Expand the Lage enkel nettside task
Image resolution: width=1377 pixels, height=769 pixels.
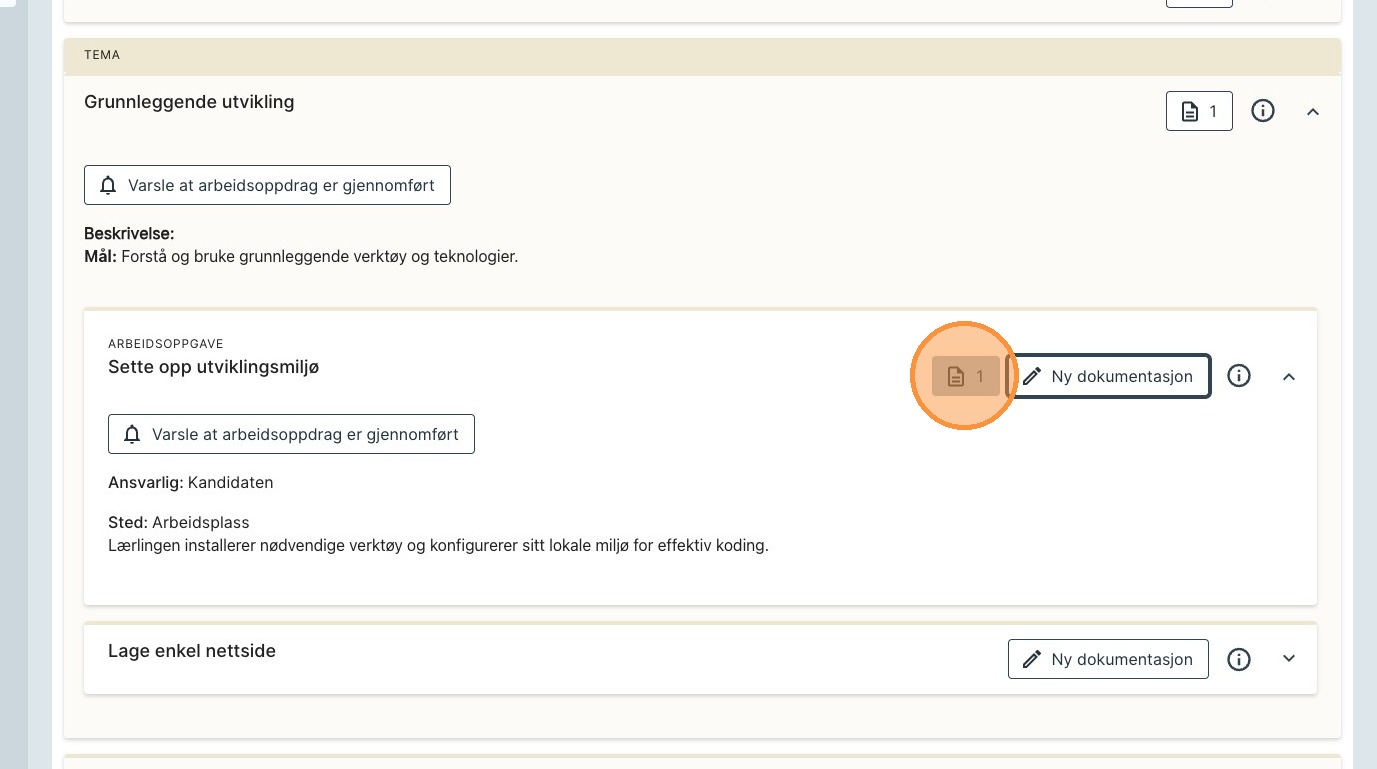(x=1289, y=659)
